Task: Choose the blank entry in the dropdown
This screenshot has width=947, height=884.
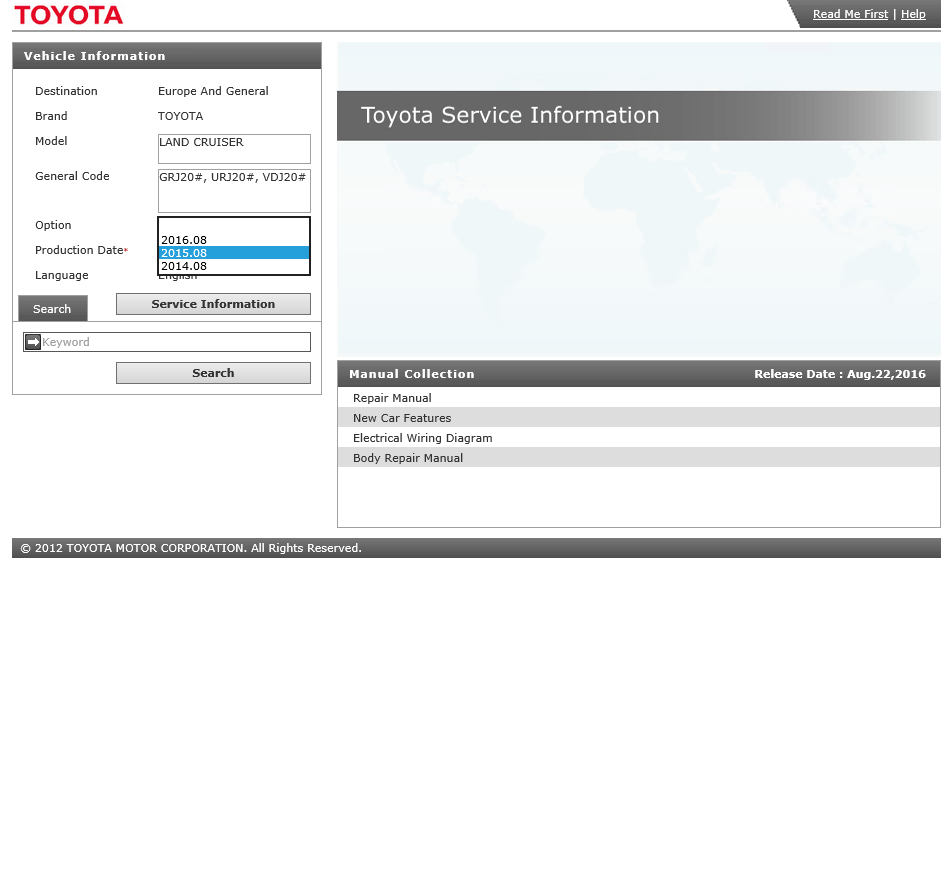Action: point(233,226)
